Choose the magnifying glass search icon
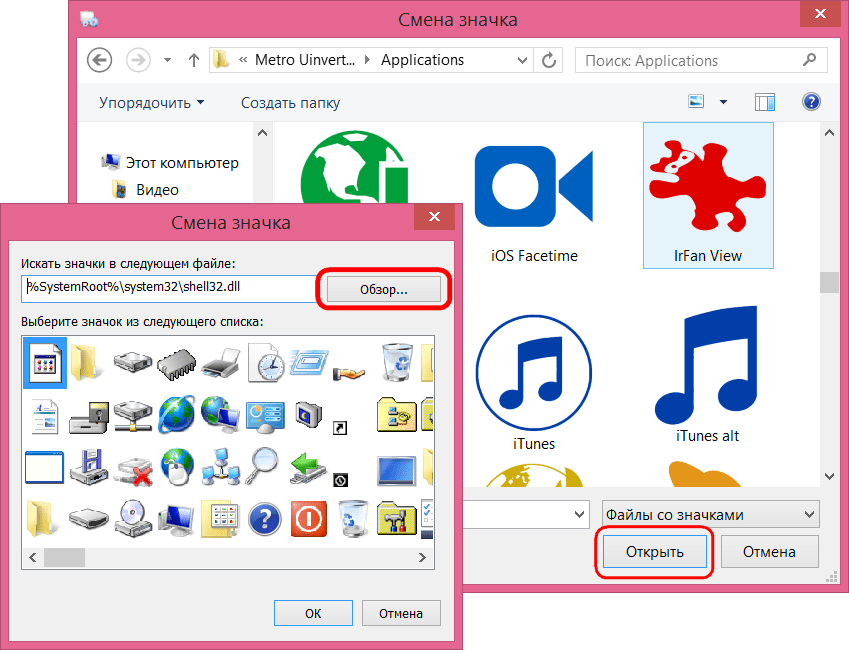The height and width of the screenshot is (650, 849). [263, 466]
